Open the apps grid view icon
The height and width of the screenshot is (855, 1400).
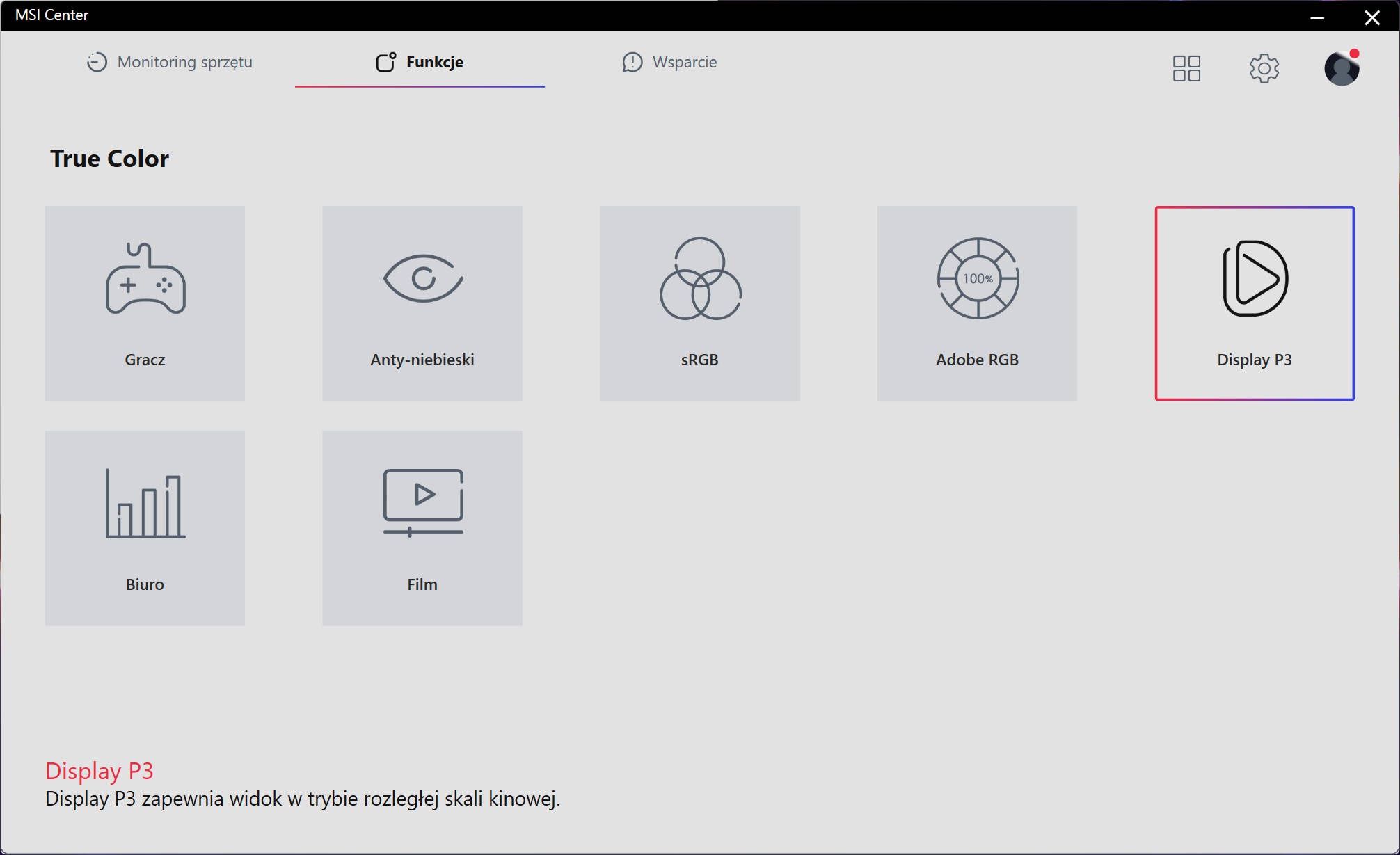click(x=1186, y=68)
